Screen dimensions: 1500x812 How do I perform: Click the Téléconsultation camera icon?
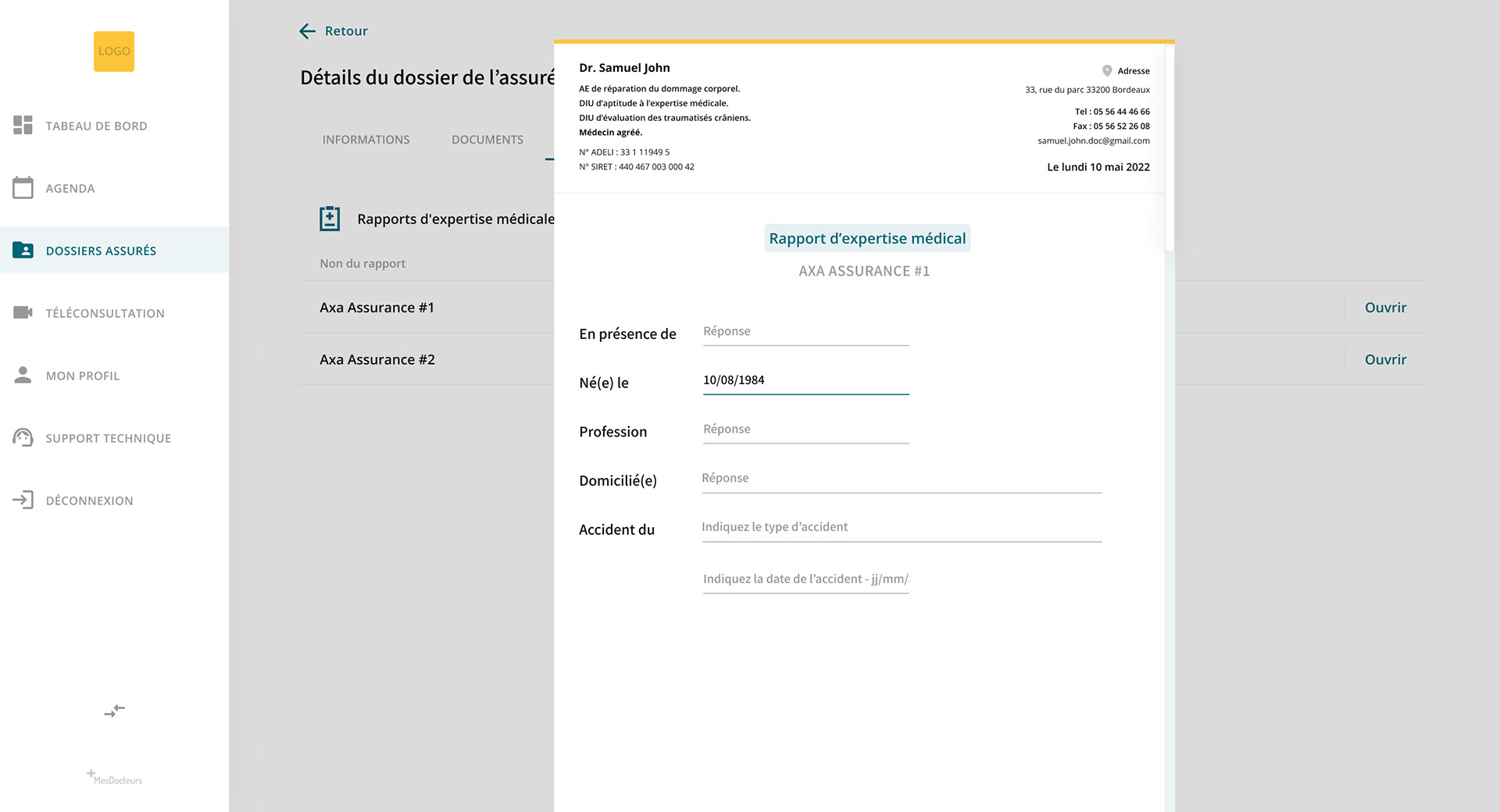click(23, 312)
